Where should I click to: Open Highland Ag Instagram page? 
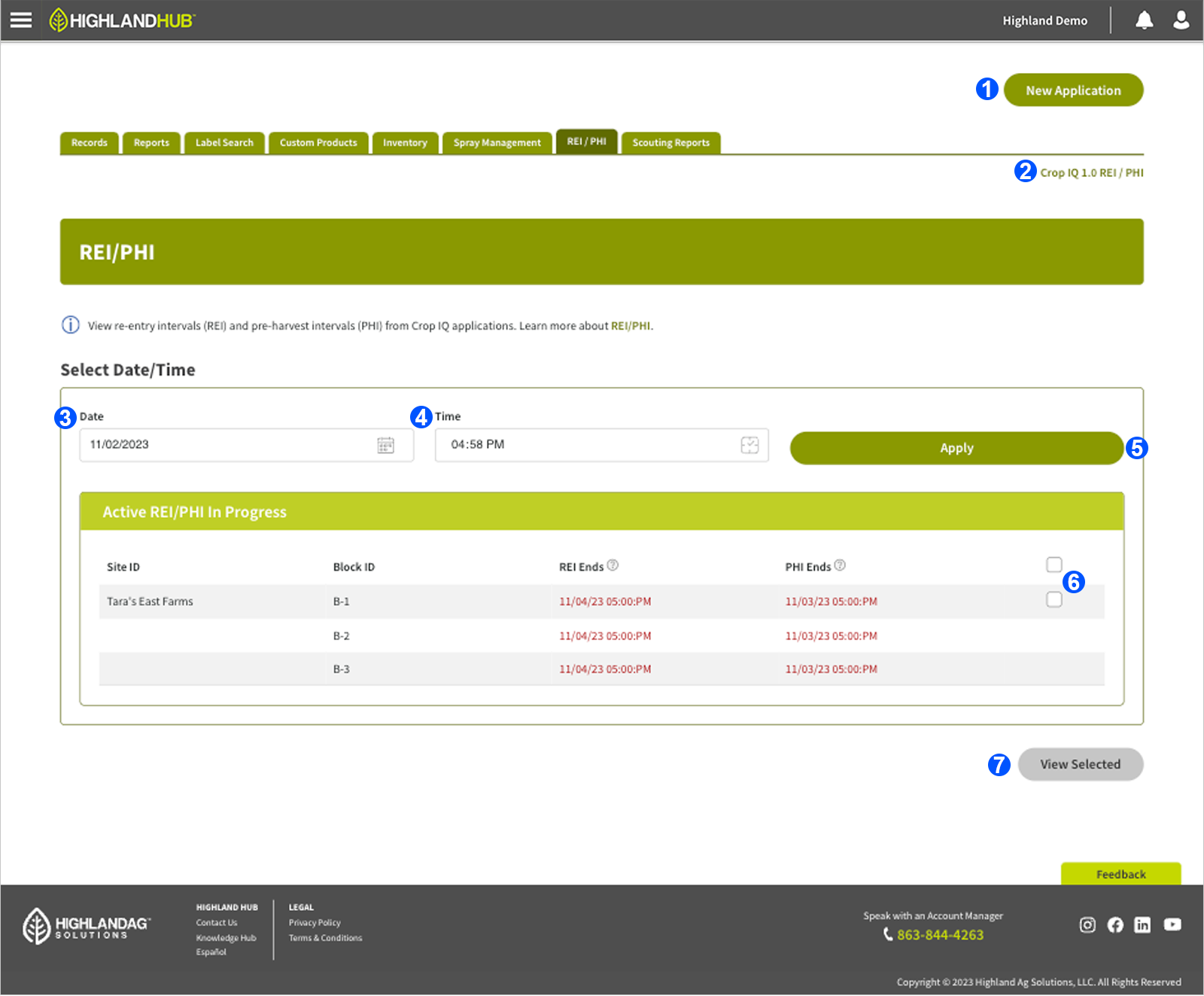pyautogui.click(x=1087, y=924)
